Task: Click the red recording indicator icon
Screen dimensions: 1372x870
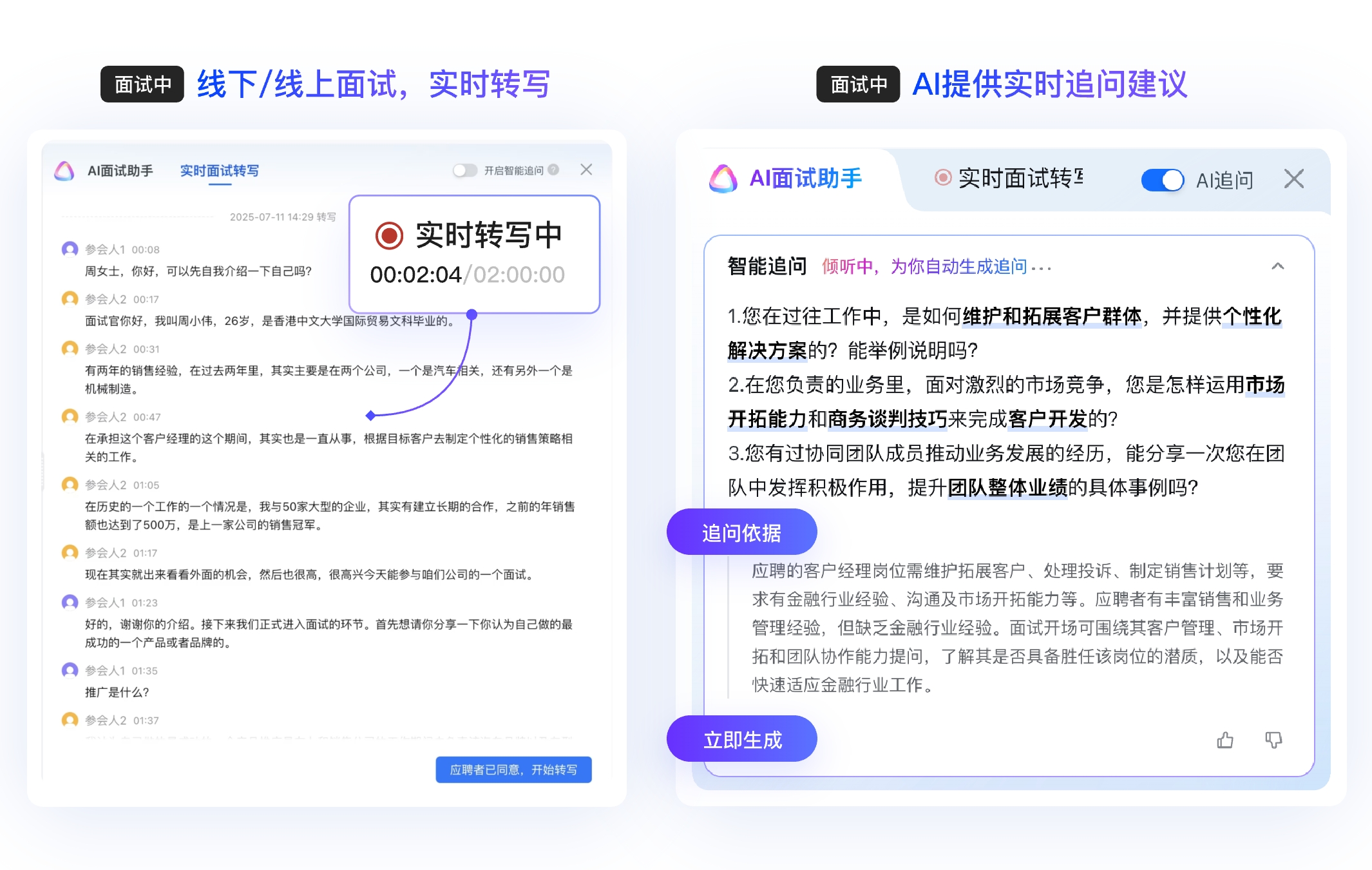Action: tap(389, 235)
